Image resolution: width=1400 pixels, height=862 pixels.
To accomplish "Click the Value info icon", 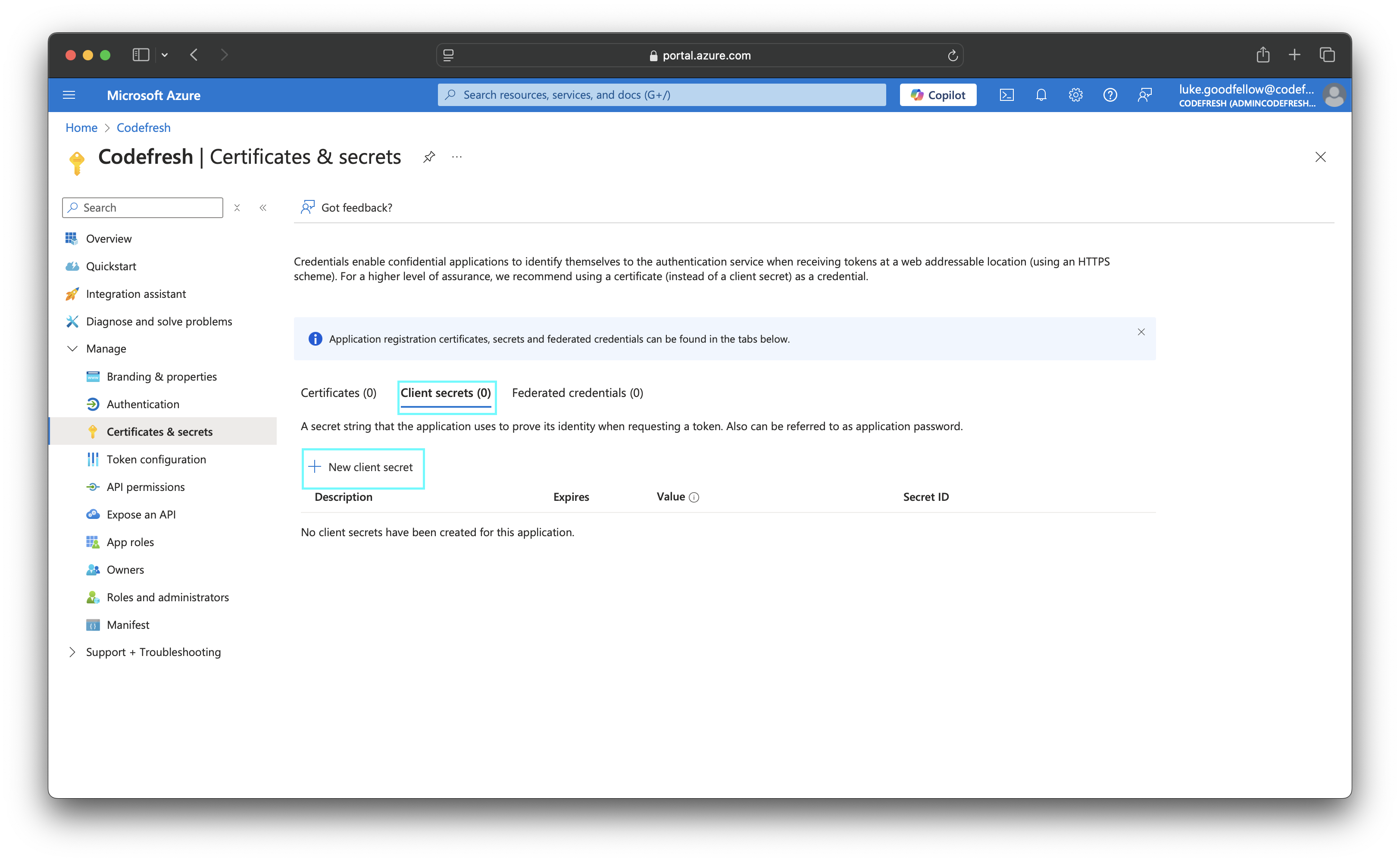I will pyautogui.click(x=694, y=497).
